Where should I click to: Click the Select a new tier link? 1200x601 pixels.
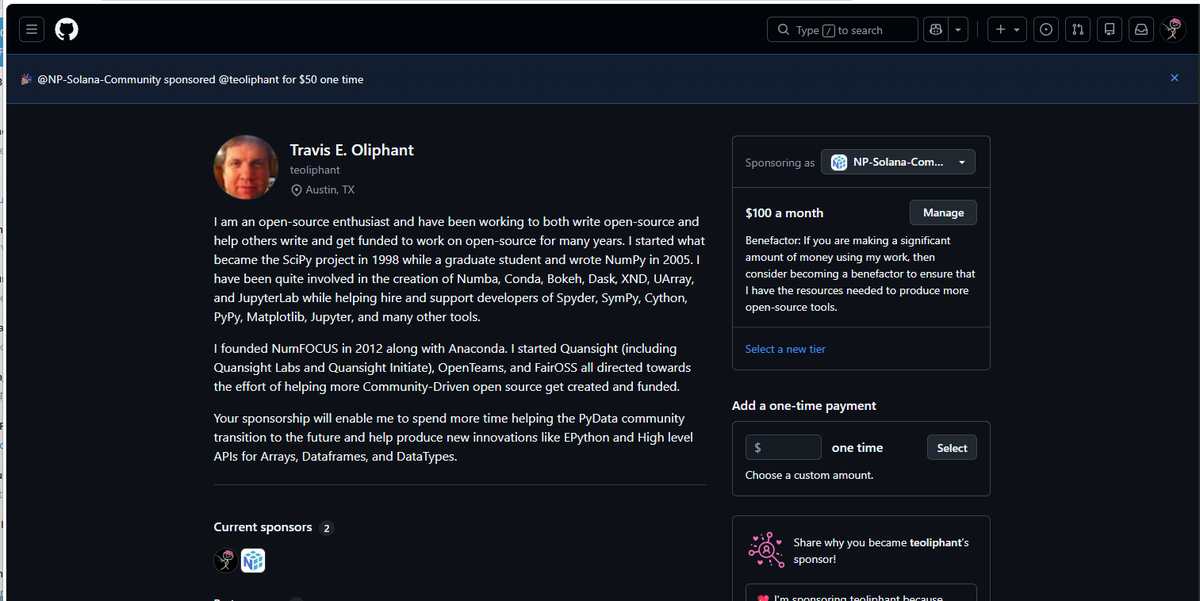[x=785, y=349]
